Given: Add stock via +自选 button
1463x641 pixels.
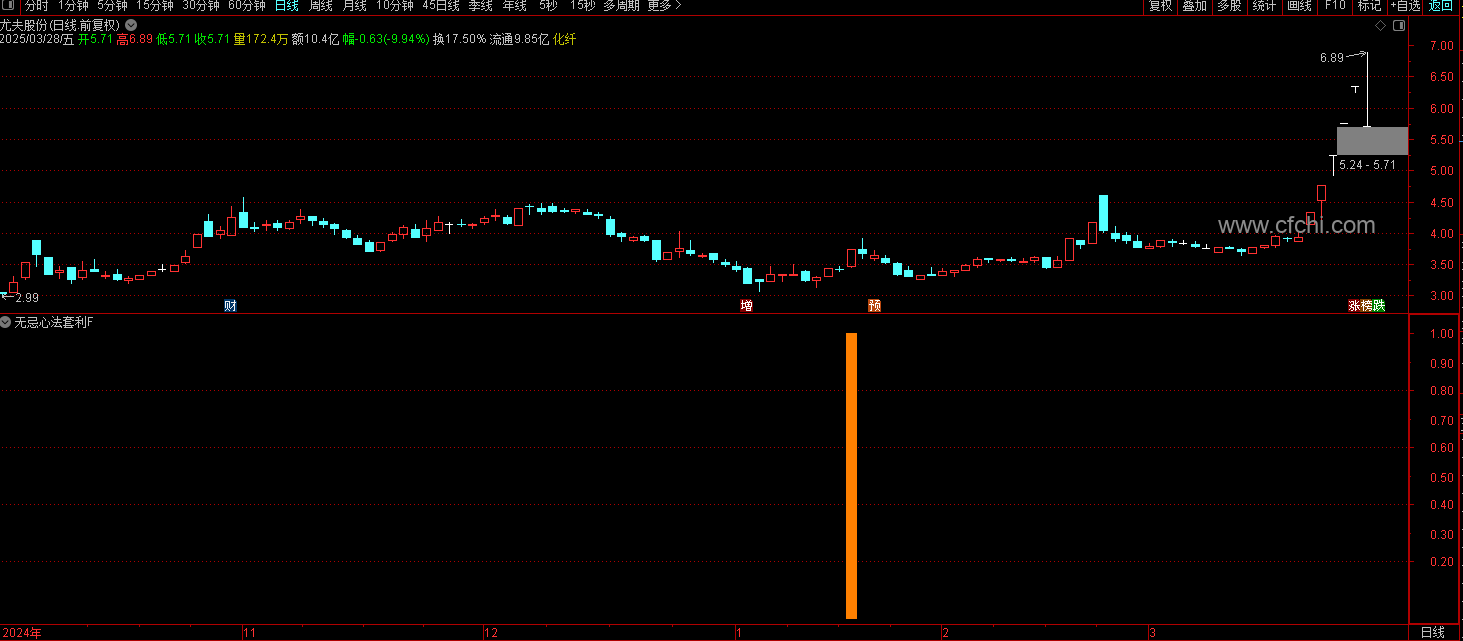Looking at the screenshot, I should (x=1405, y=6).
